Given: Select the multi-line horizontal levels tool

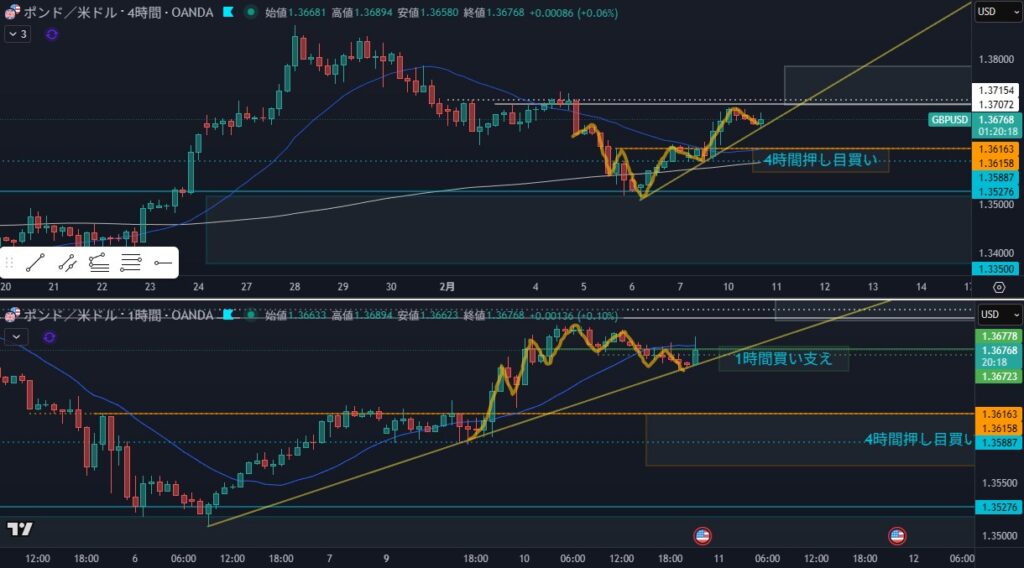Looking at the screenshot, I should pyautogui.click(x=130, y=264).
